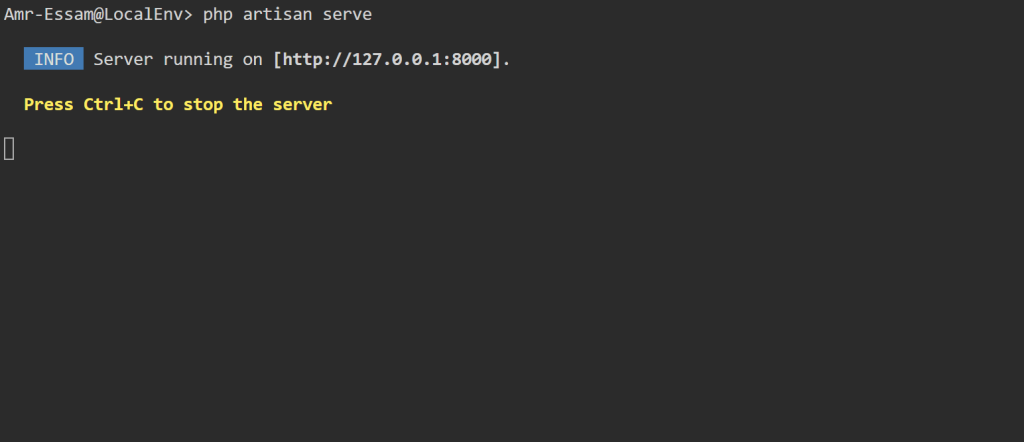Click the word "artisan" in command

(277, 15)
